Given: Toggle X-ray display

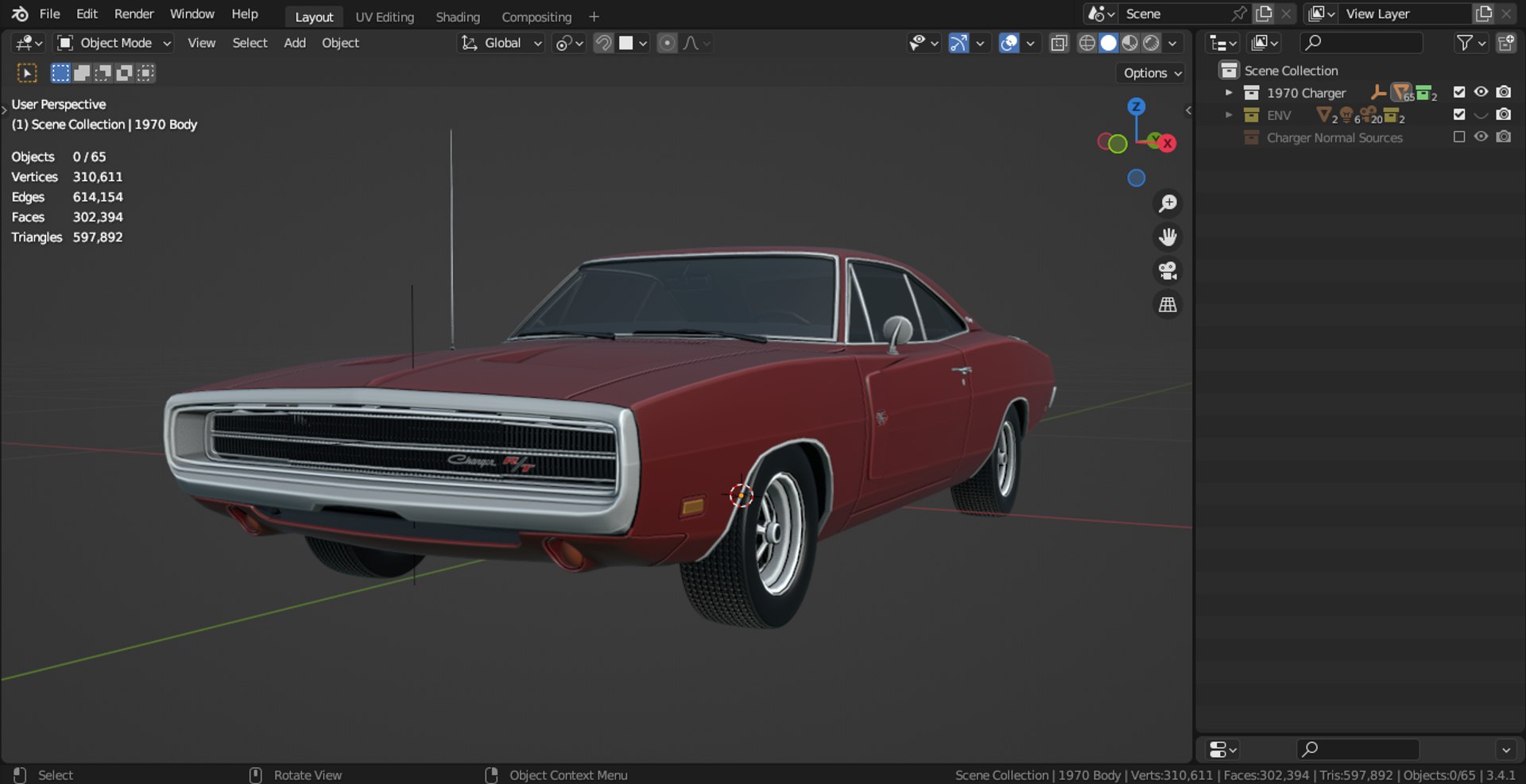Looking at the screenshot, I should (1059, 43).
